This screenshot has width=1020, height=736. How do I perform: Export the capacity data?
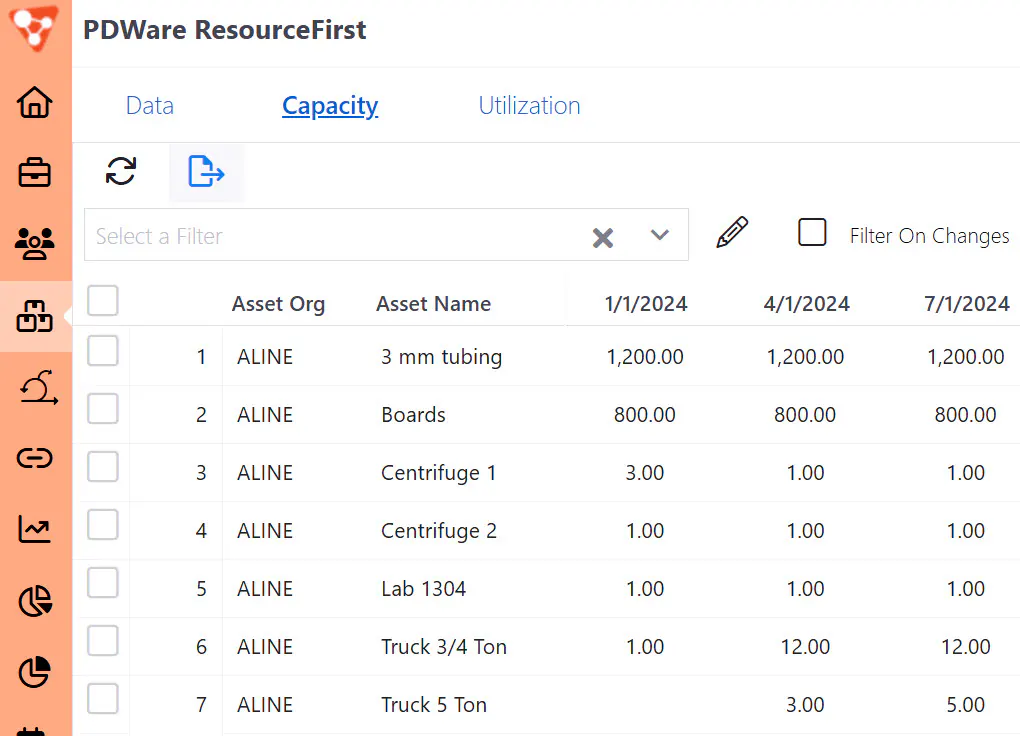coord(207,172)
